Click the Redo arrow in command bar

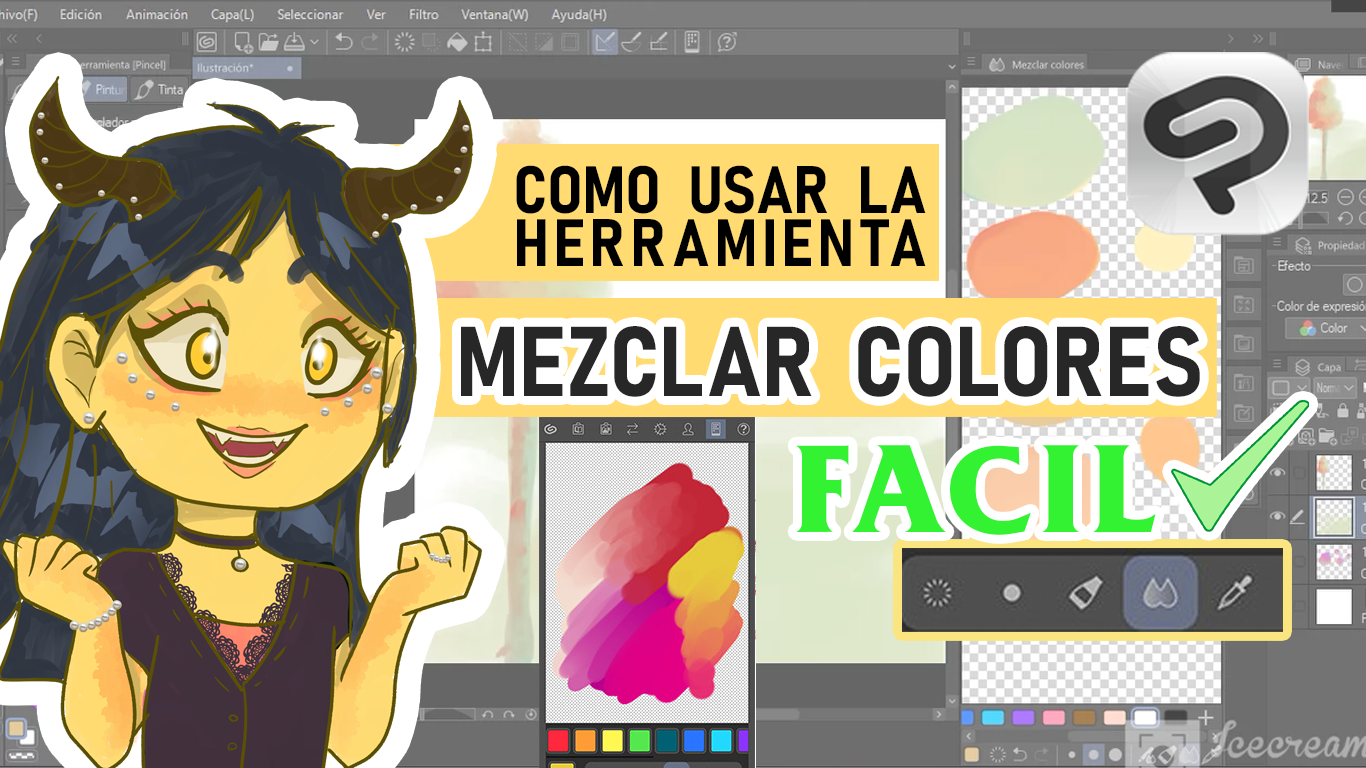pyautogui.click(x=370, y=42)
